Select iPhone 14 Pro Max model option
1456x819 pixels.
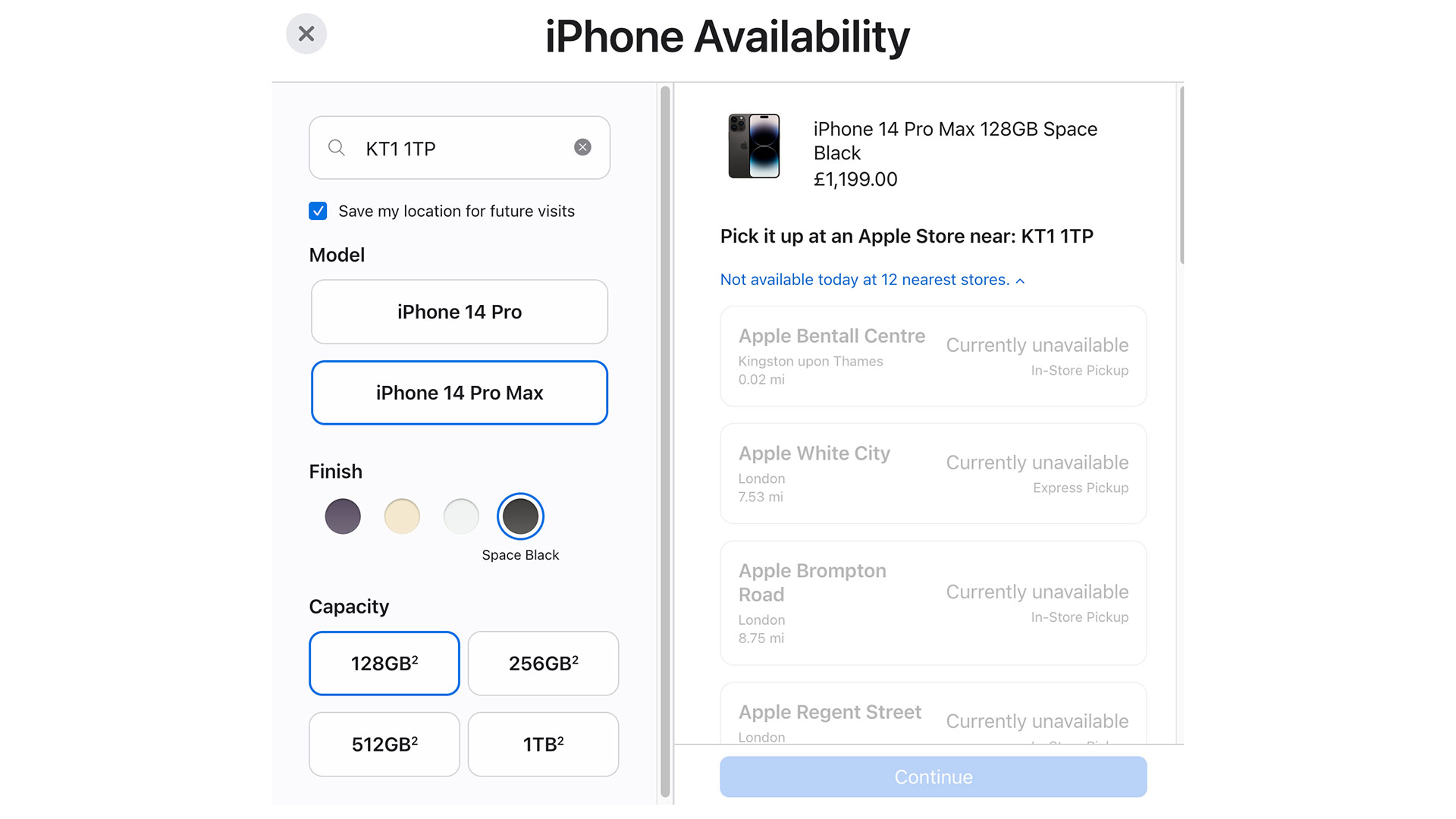[459, 392]
